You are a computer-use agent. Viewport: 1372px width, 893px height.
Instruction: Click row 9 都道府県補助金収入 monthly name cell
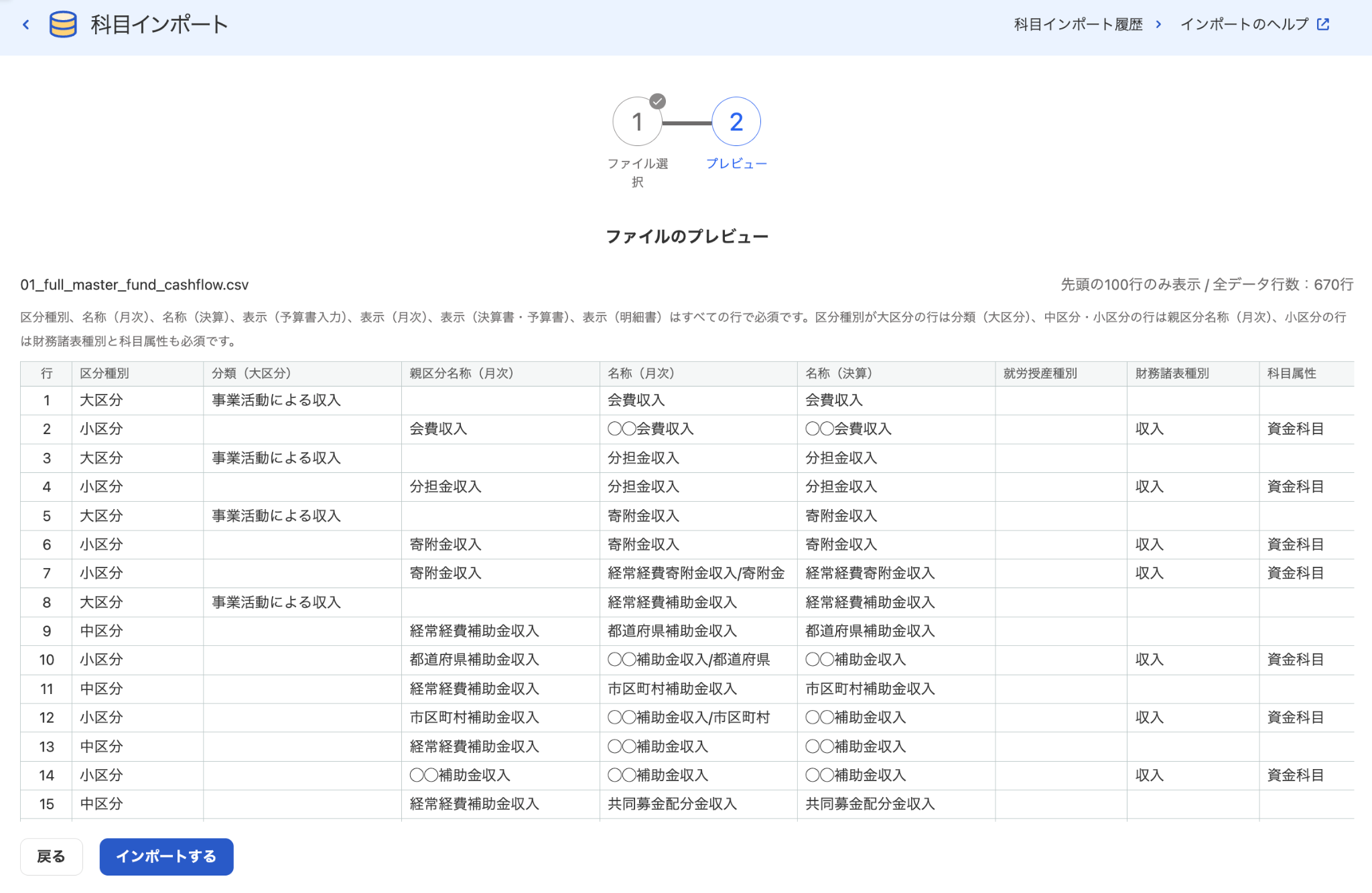tap(698, 631)
